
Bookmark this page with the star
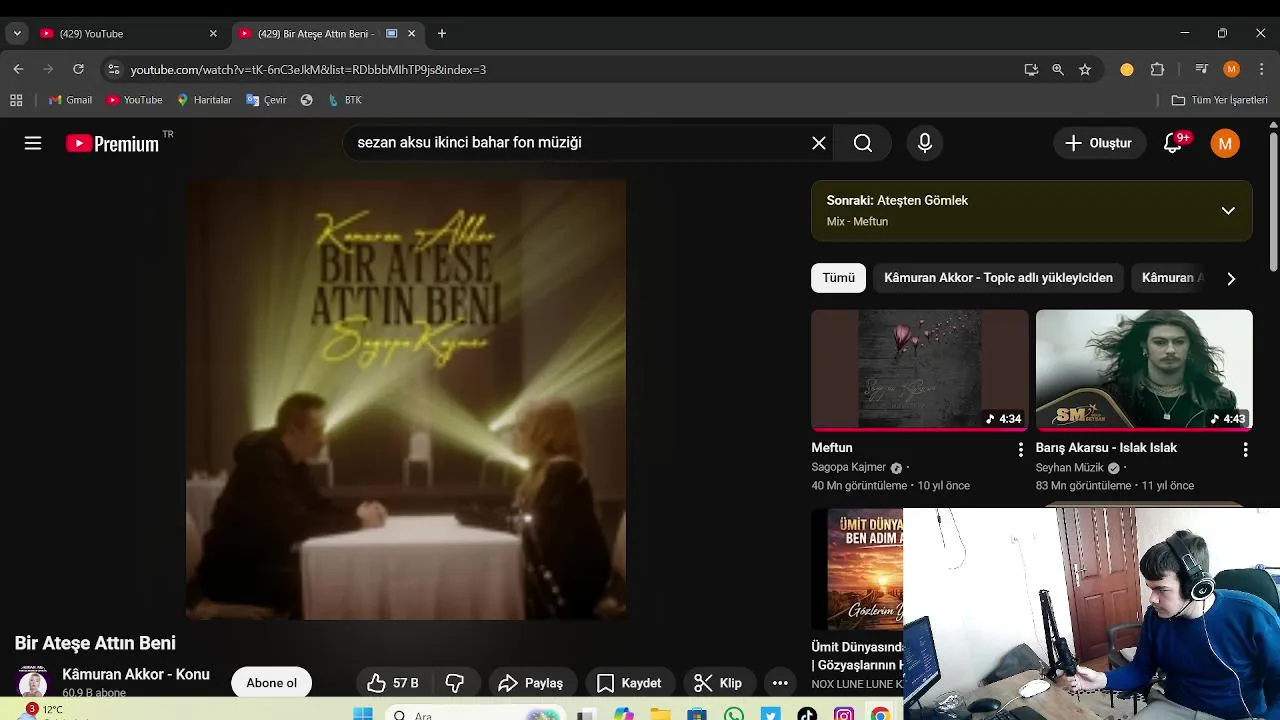pyautogui.click(x=1085, y=69)
